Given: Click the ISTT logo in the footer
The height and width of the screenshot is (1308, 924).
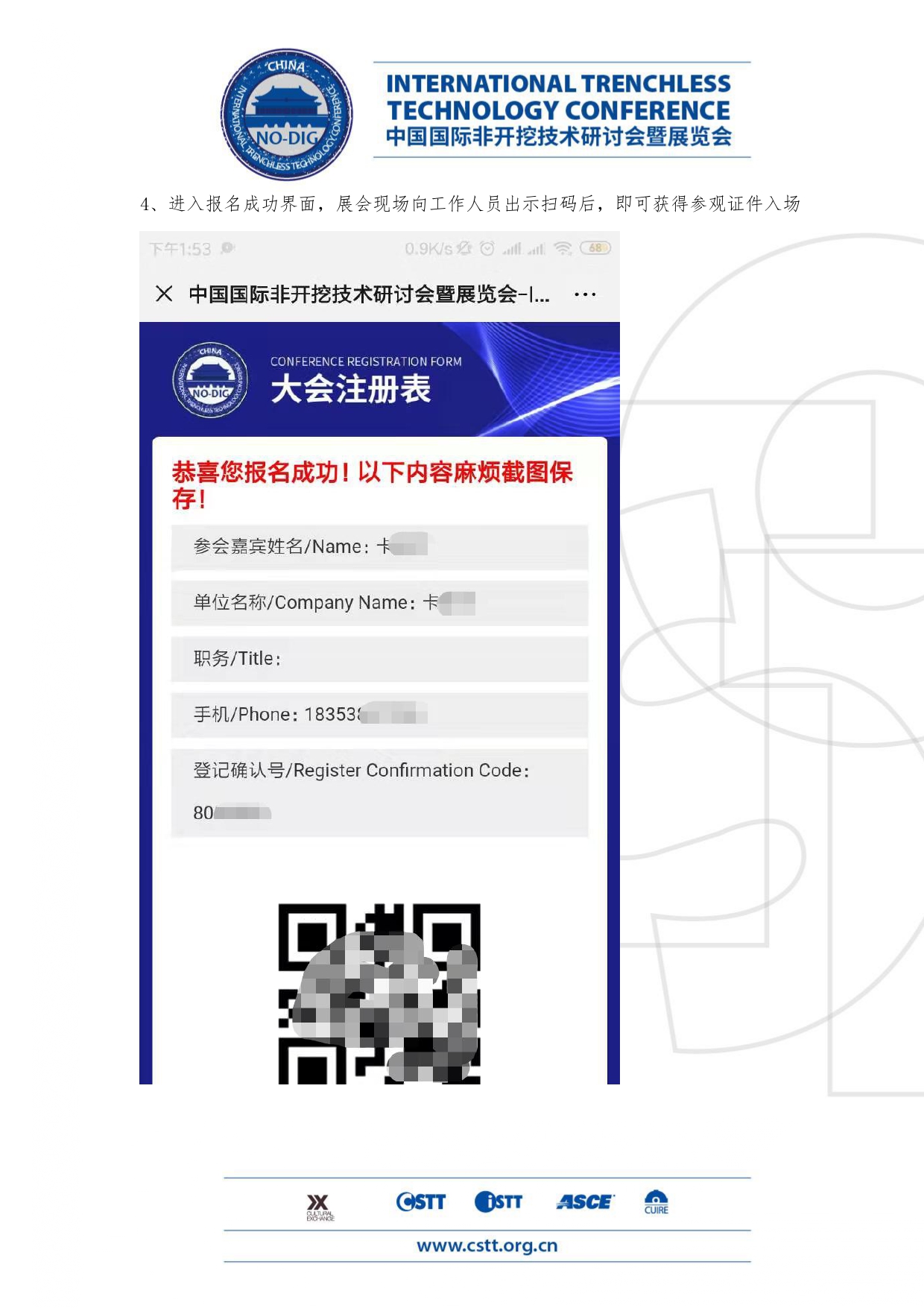Looking at the screenshot, I should (499, 1201).
